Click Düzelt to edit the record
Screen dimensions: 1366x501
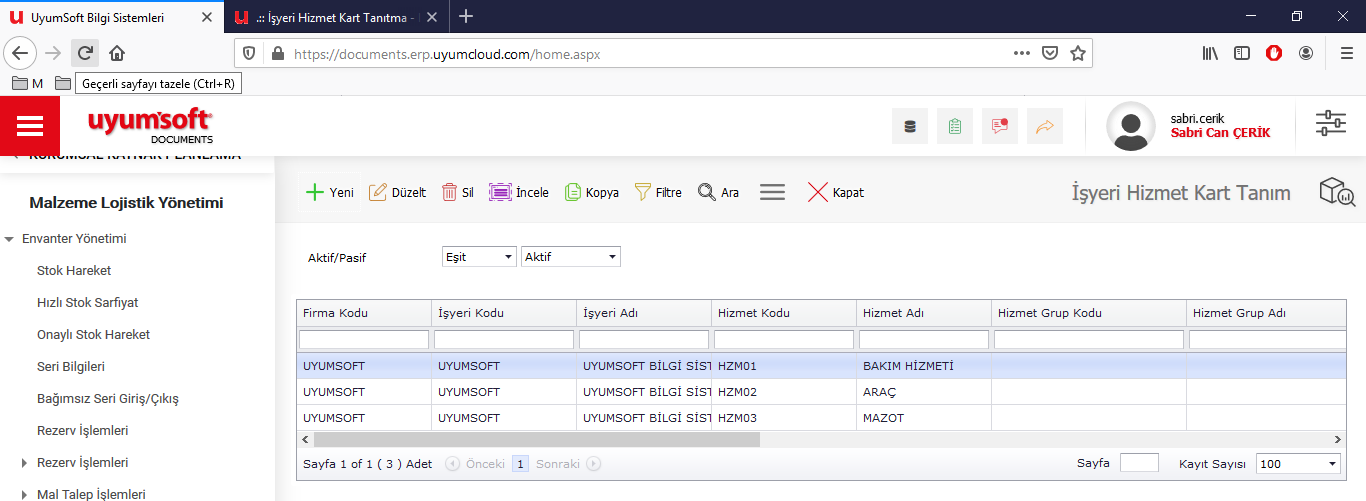(397, 193)
